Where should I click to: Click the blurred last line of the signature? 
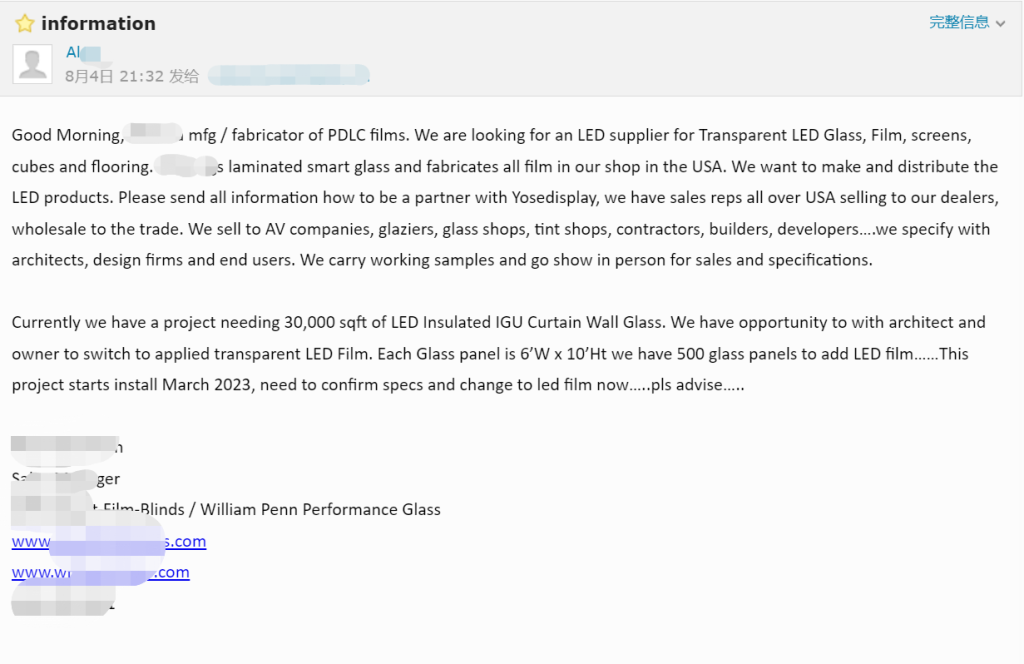(x=63, y=603)
